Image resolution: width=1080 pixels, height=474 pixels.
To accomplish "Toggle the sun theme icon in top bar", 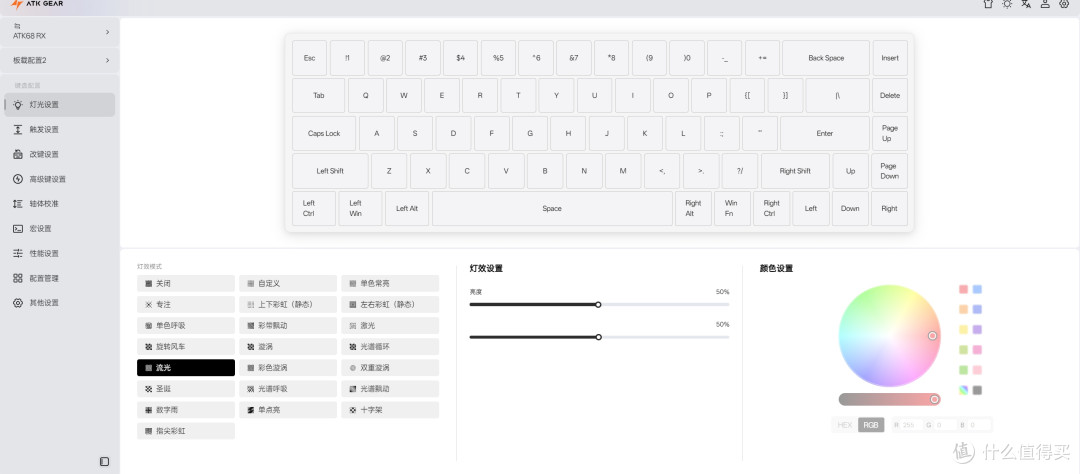I will (x=1007, y=3).
